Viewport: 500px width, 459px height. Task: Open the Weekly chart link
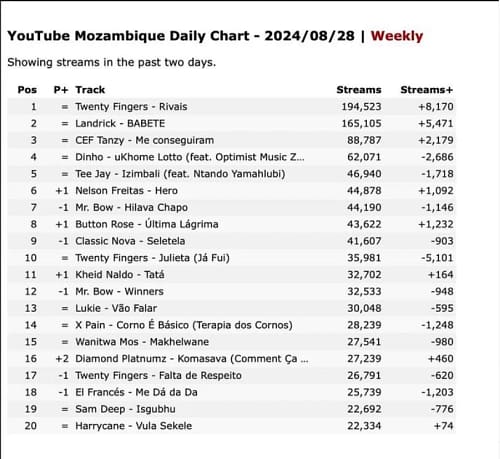(x=397, y=36)
